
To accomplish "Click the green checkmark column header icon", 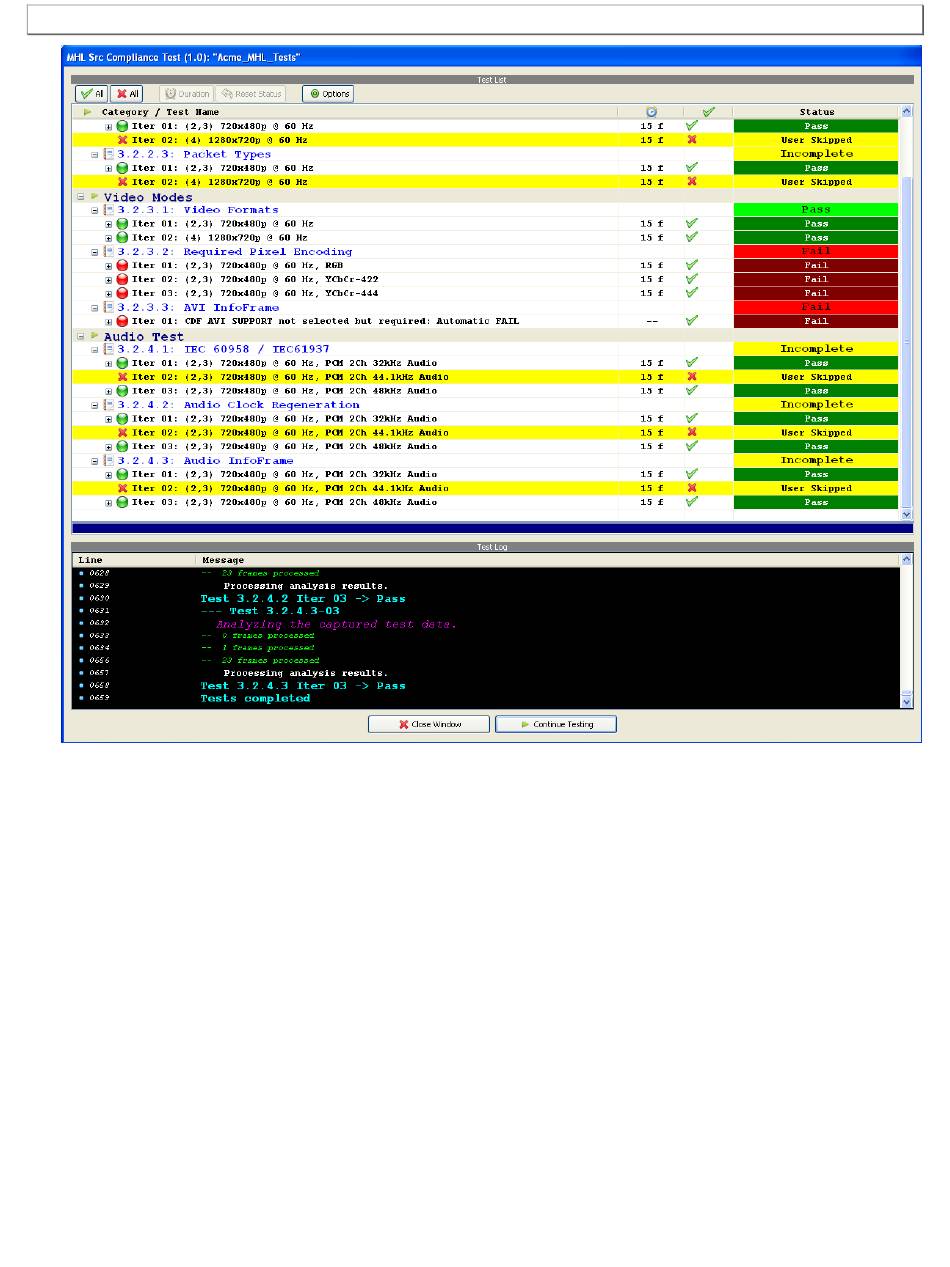I will coord(708,112).
